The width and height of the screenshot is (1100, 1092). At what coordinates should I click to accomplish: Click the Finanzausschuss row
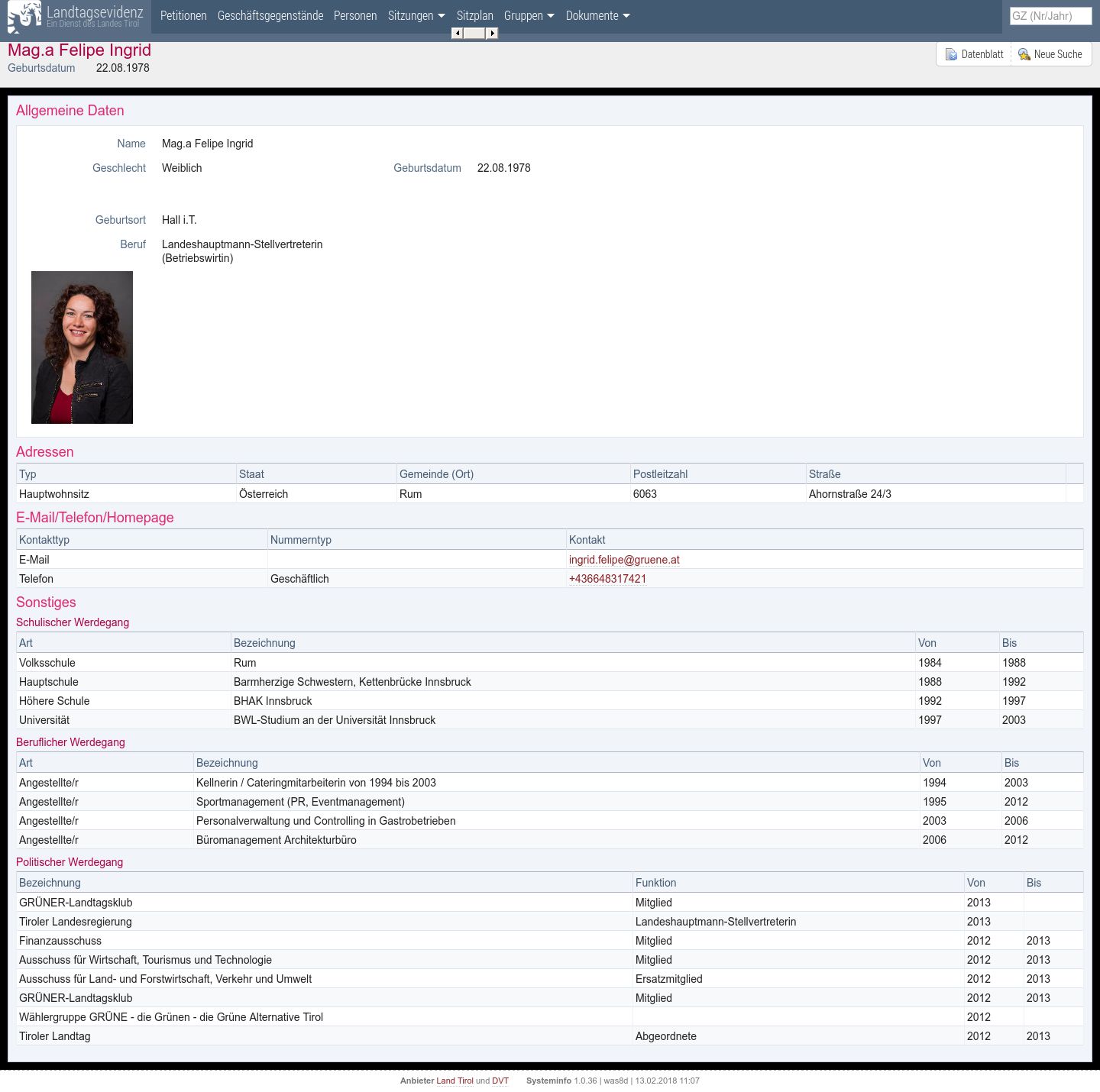[x=550, y=941]
